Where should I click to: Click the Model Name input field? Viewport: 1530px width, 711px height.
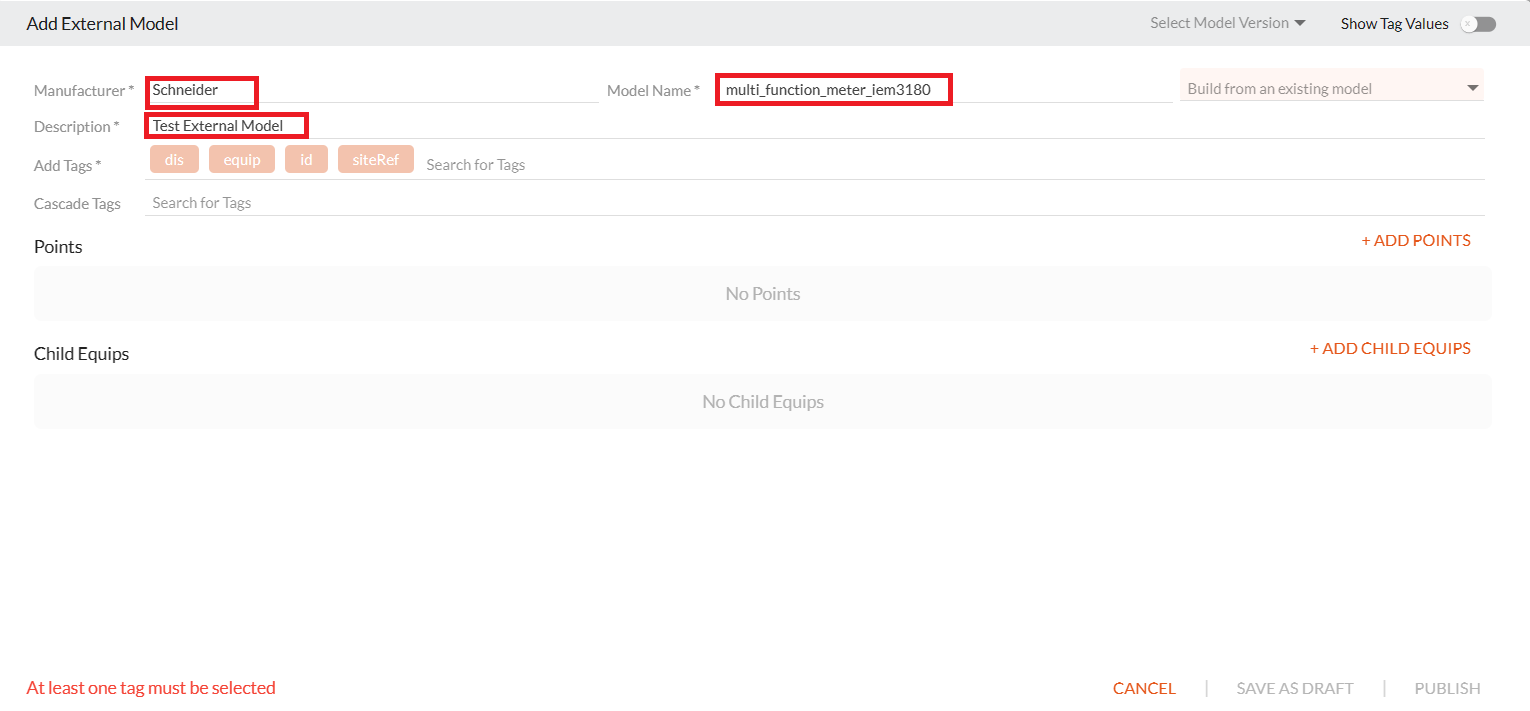click(x=945, y=90)
